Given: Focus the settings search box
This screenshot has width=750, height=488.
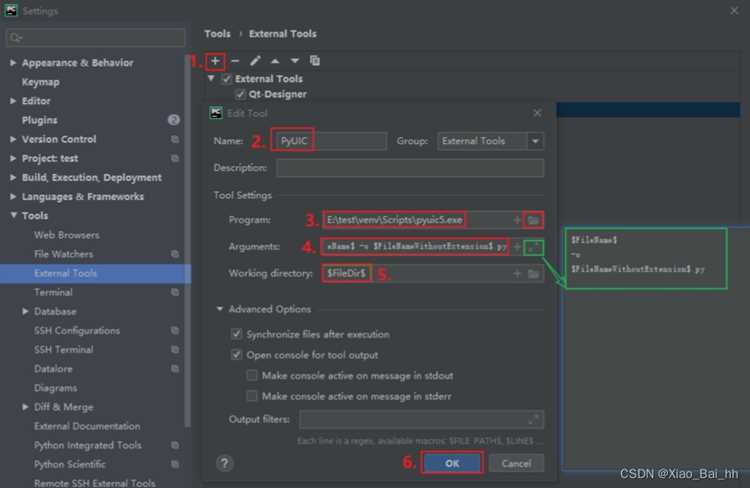Looking at the screenshot, I should [96, 38].
